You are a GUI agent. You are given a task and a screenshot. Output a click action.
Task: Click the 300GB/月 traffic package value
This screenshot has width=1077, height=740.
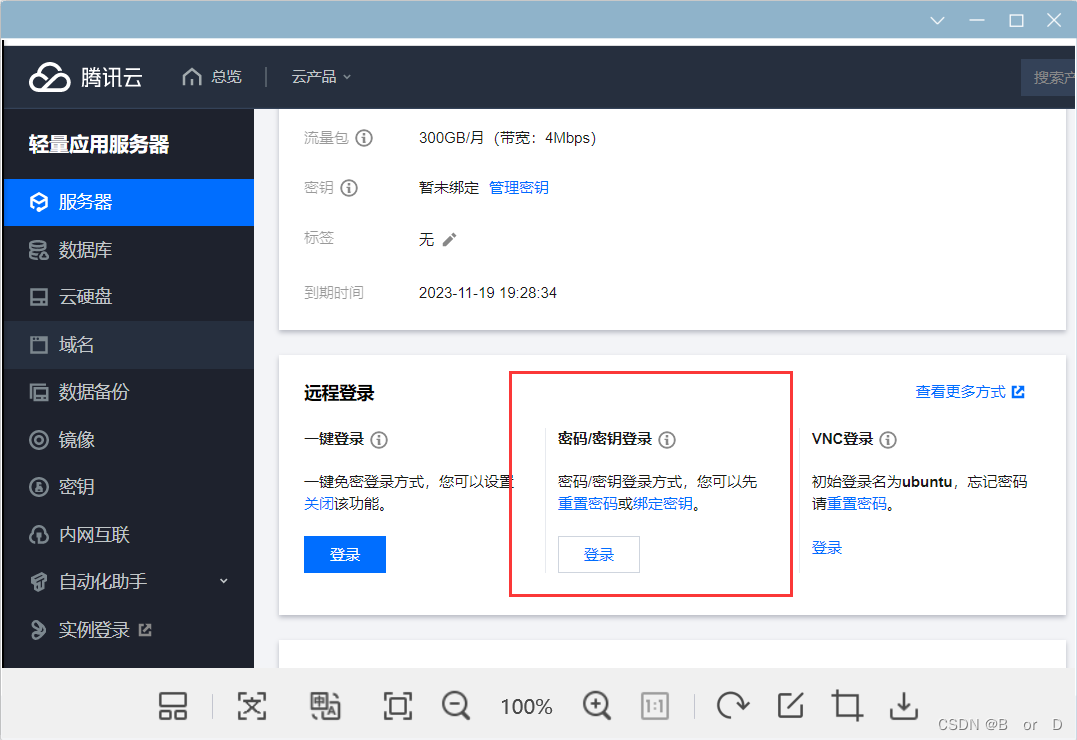click(x=508, y=138)
